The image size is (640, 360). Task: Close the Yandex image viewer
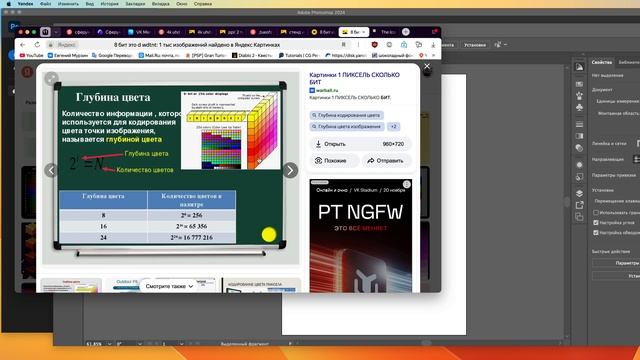(427, 66)
